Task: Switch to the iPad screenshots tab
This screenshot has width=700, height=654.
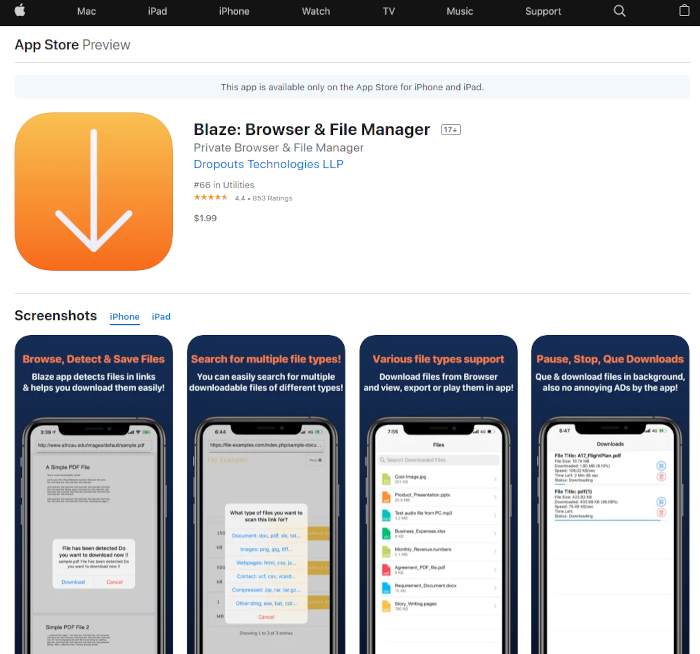Action: click(161, 317)
